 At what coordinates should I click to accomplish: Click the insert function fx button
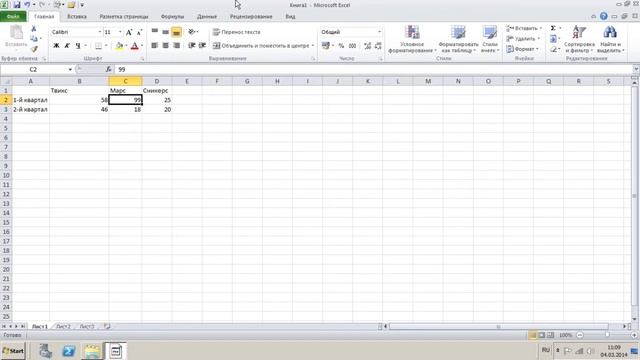(109, 69)
